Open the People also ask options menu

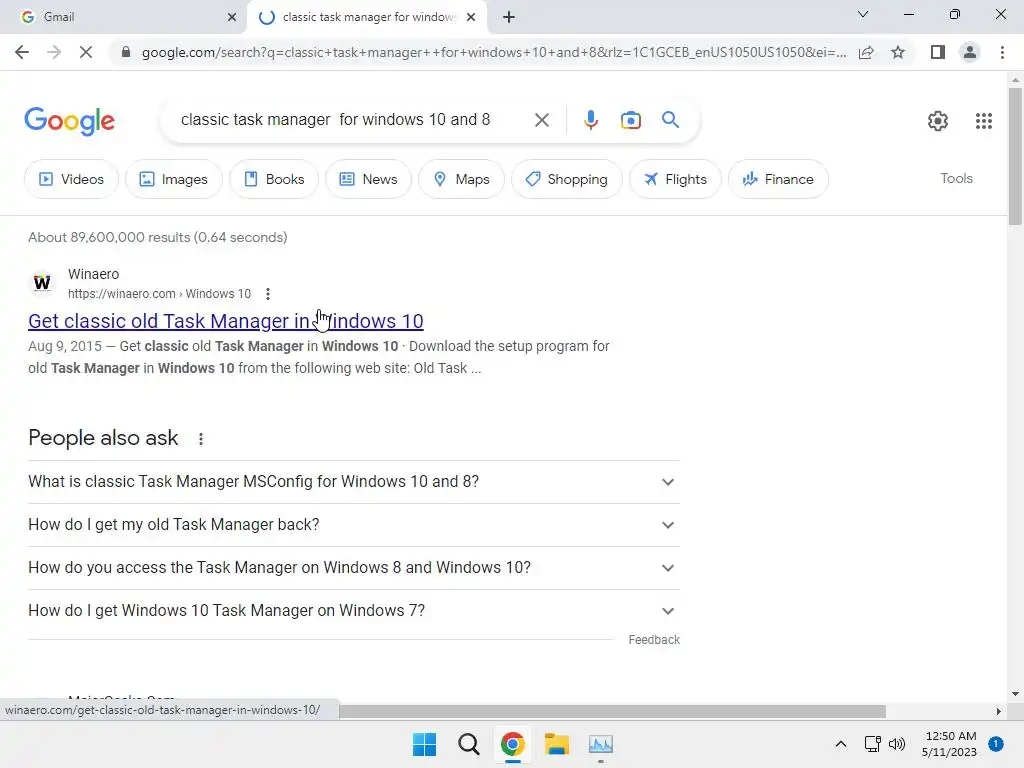[201, 439]
